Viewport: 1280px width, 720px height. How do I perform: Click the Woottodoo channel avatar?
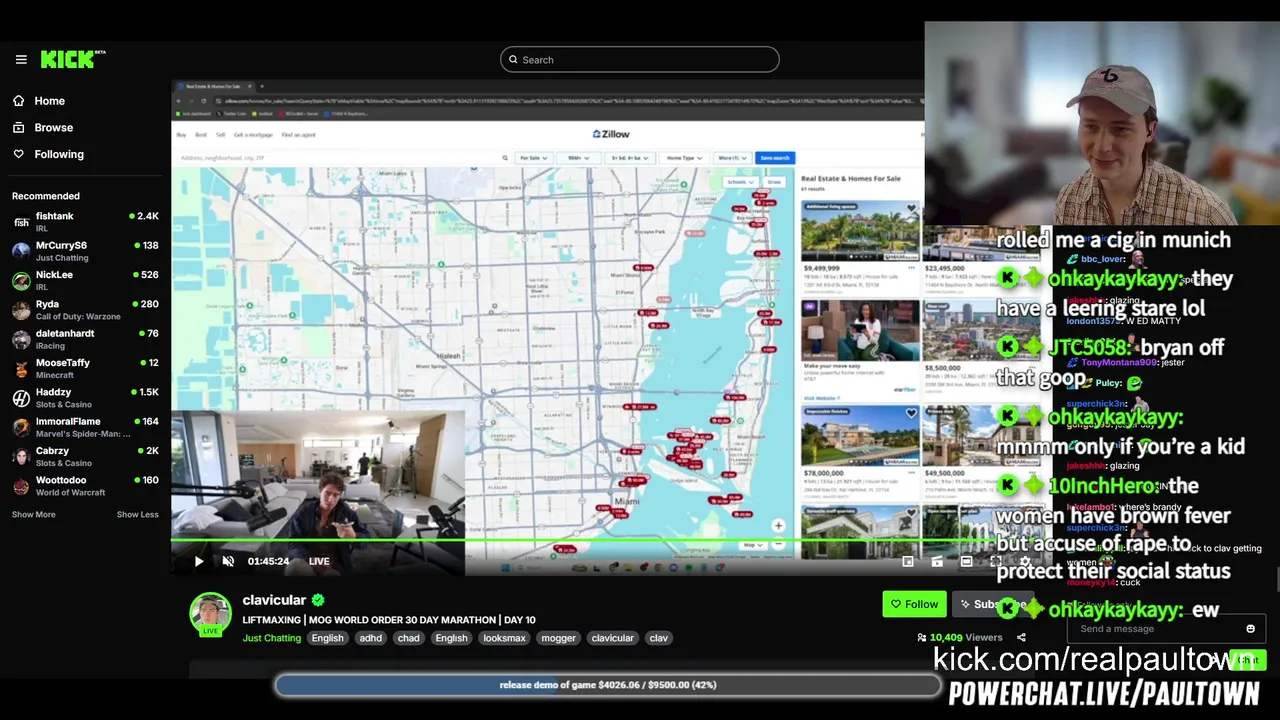(x=21, y=486)
